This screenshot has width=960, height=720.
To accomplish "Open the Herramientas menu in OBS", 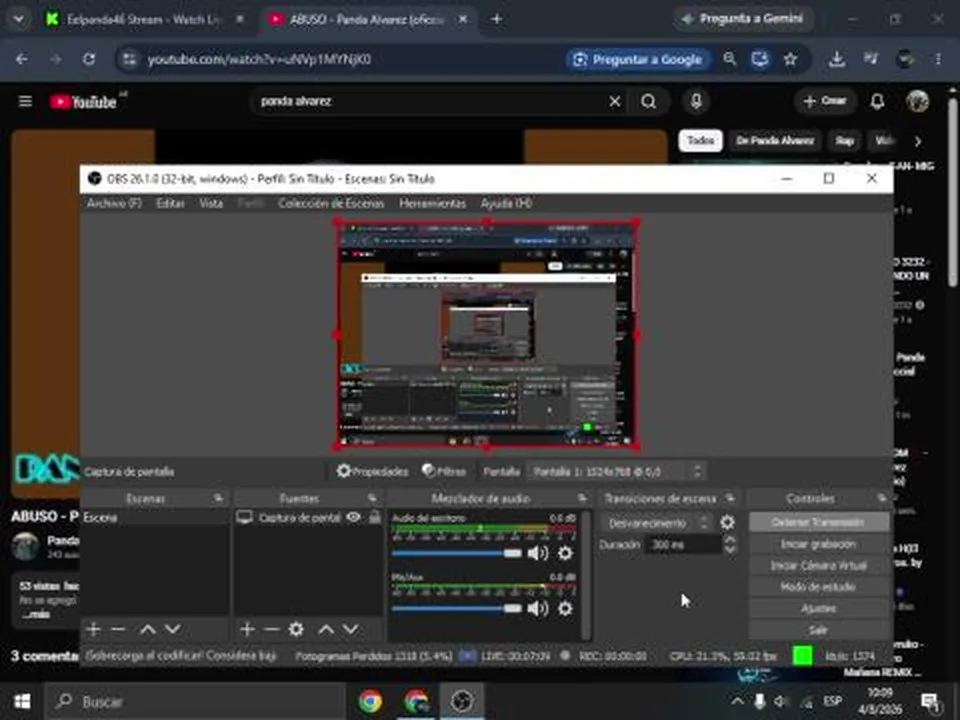I will (432, 203).
